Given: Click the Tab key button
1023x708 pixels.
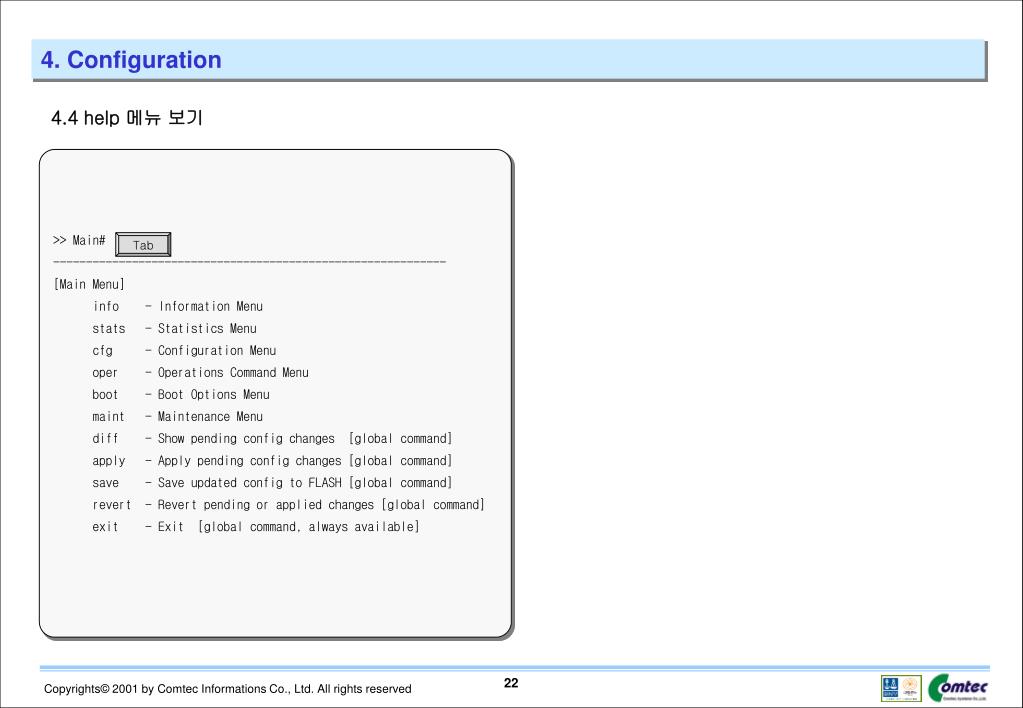Looking at the screenshot, I should pyautogui.click(x=143, y=245).
